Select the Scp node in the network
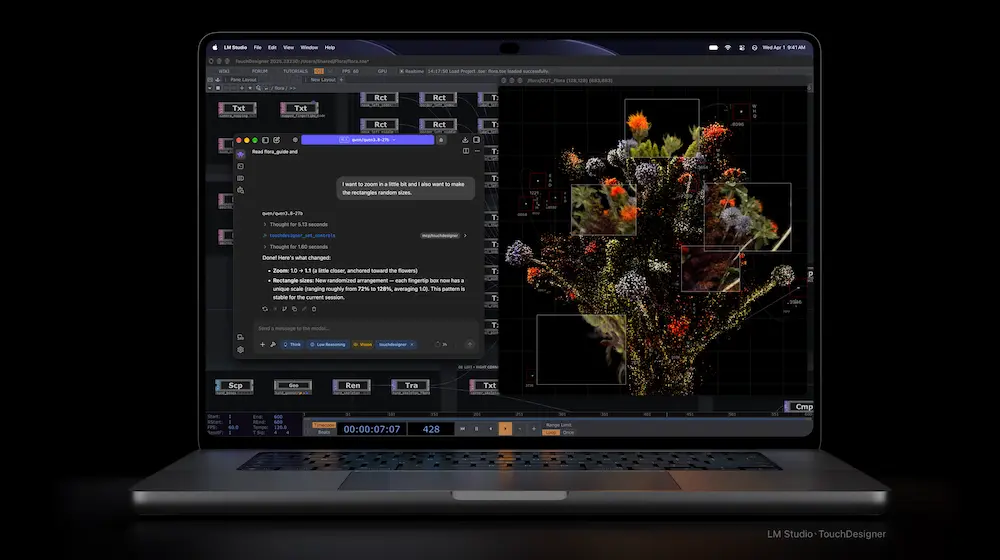The width and height of the screenshot is (1000, 560). (x=235, y=386)
